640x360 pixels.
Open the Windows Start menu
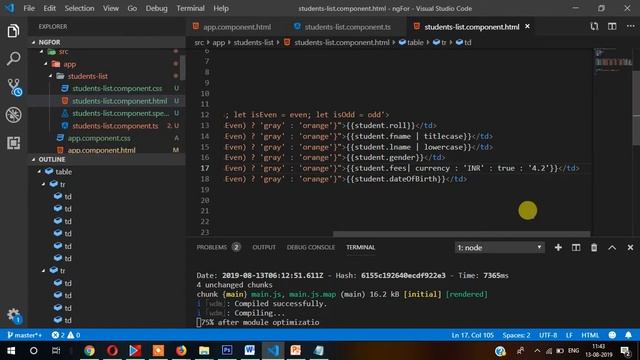[x=11, y=351]
